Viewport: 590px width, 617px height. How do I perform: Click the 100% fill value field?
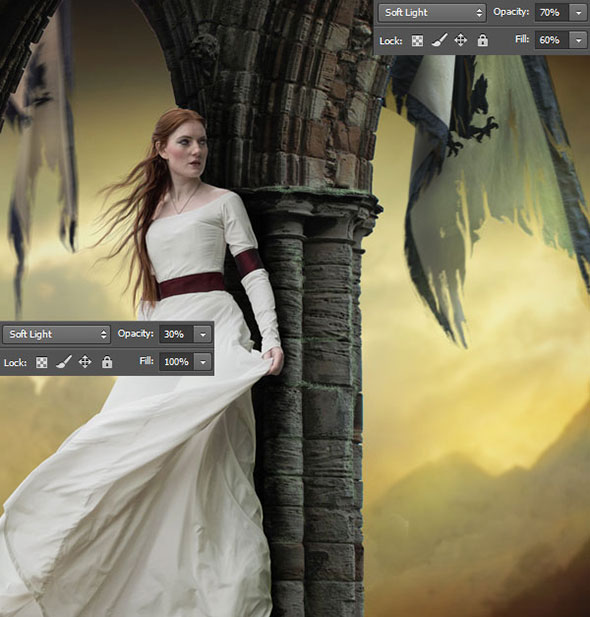[177, 362]
